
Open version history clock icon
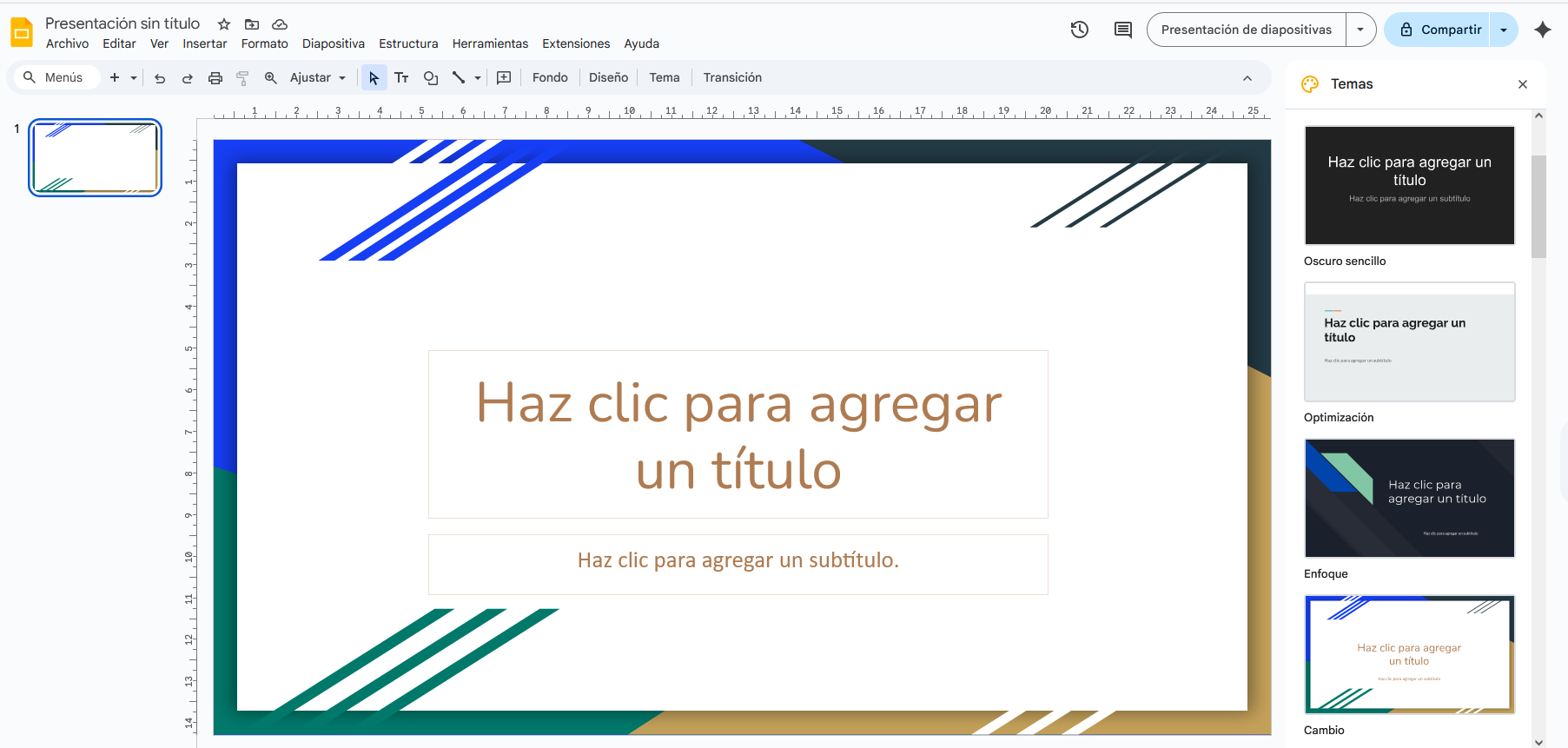pos(1079,30)
